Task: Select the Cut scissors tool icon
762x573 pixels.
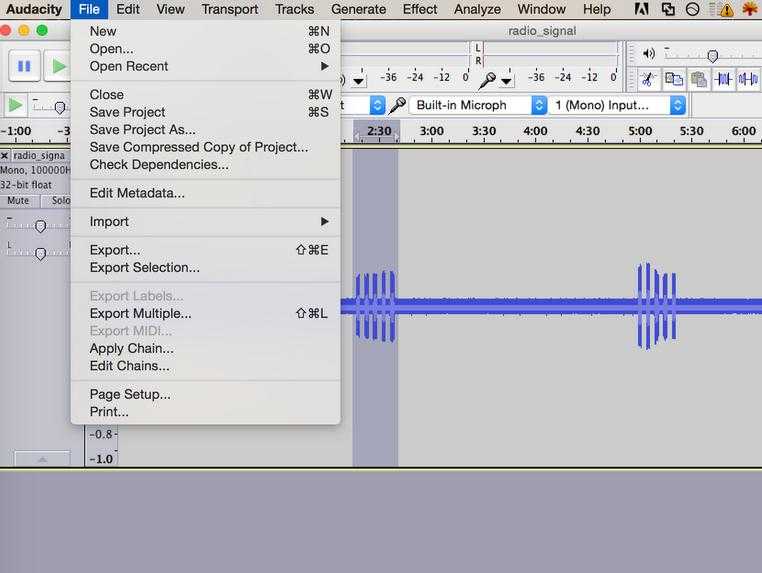Action: (x=647, y=79)
